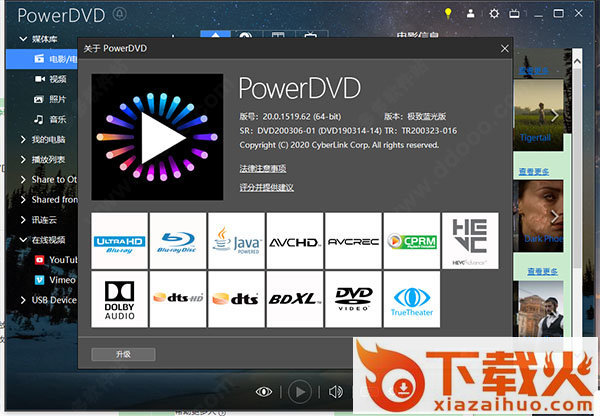This screenshot has width=600, height=416.
Task: Expand the 播放列表 playlists node
Action: coord(23,160)
